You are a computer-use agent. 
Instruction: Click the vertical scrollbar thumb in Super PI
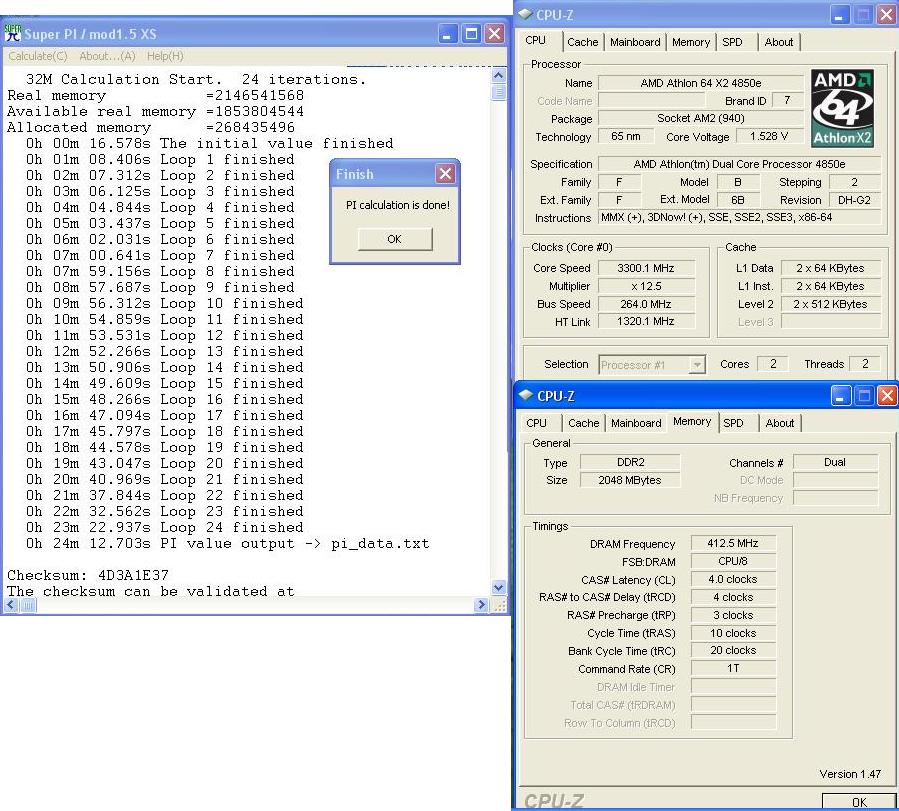point(499,92)
